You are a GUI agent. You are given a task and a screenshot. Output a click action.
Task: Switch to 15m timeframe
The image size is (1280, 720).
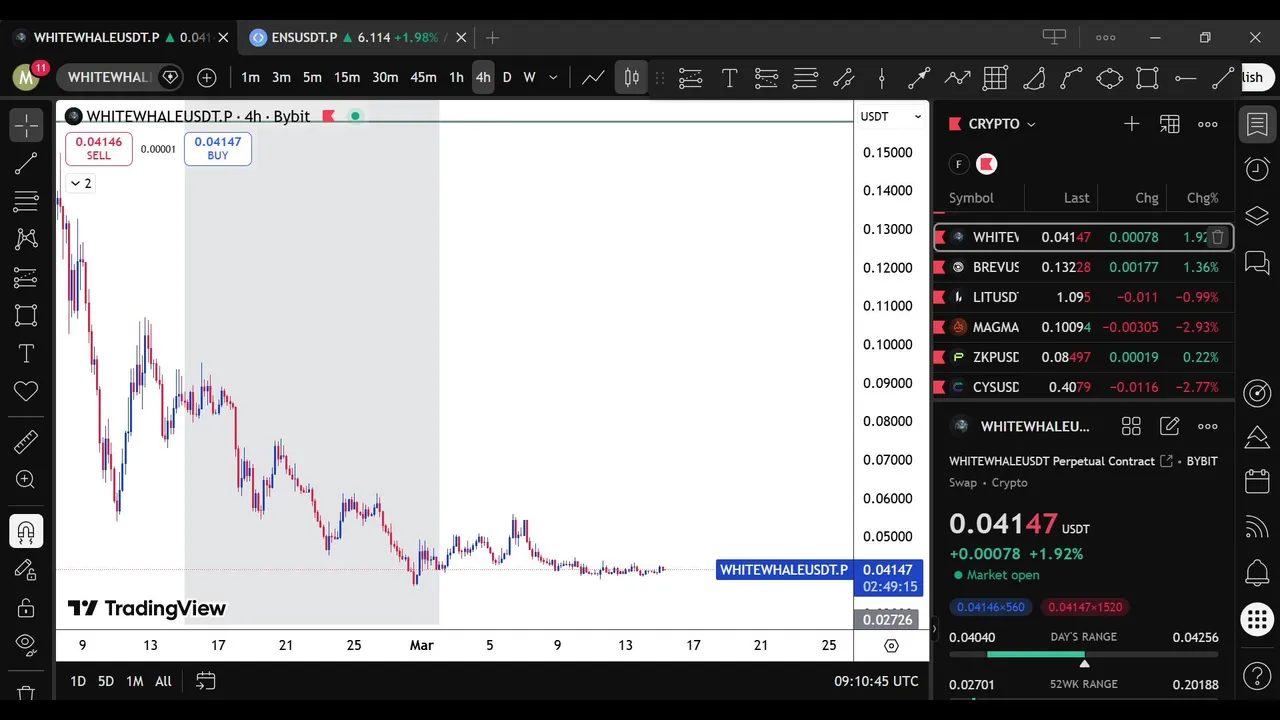coord(347,77)
